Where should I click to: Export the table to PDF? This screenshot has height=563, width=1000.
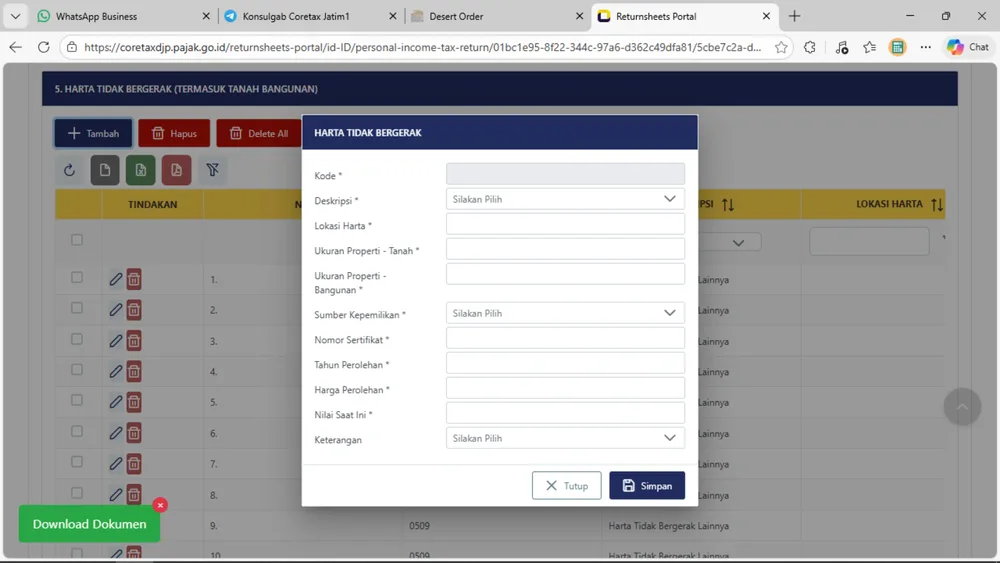[176, 170]
